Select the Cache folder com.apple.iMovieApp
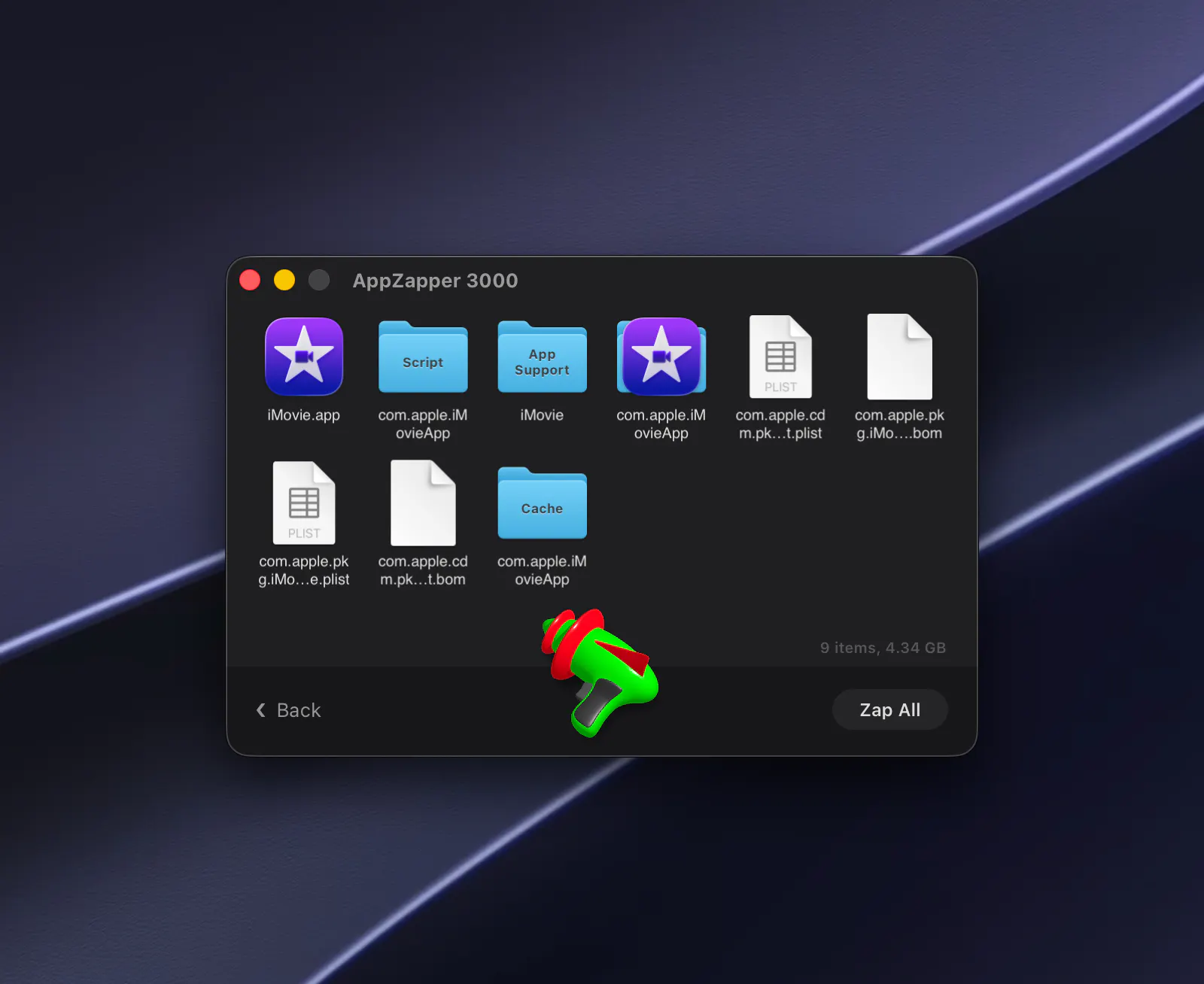1204x984 pixels. click(542, 503)
